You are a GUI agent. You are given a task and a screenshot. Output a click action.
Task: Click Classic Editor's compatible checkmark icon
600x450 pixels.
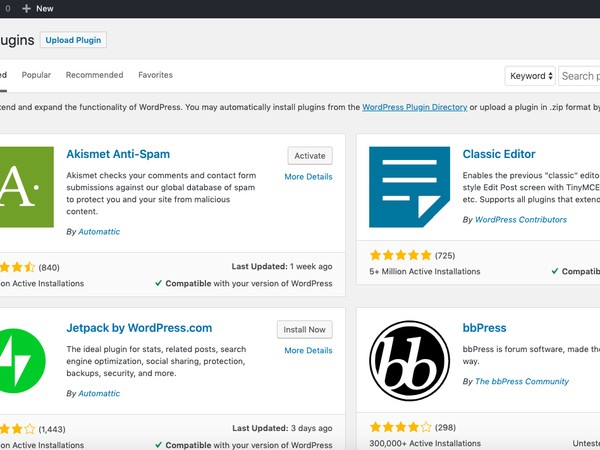pyautogui.click(x=555, y=271)
